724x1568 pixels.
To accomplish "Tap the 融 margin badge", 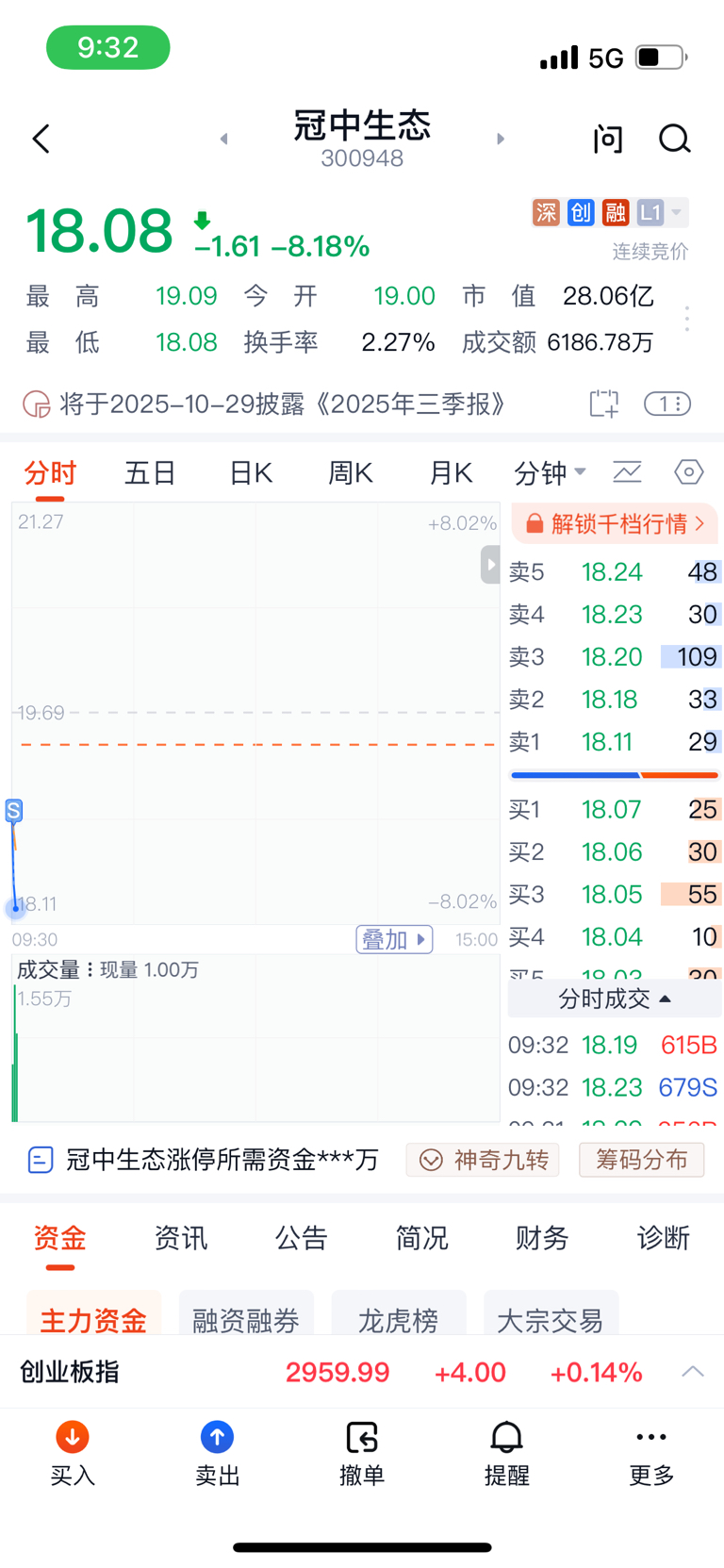I will (x=616, y=213).
